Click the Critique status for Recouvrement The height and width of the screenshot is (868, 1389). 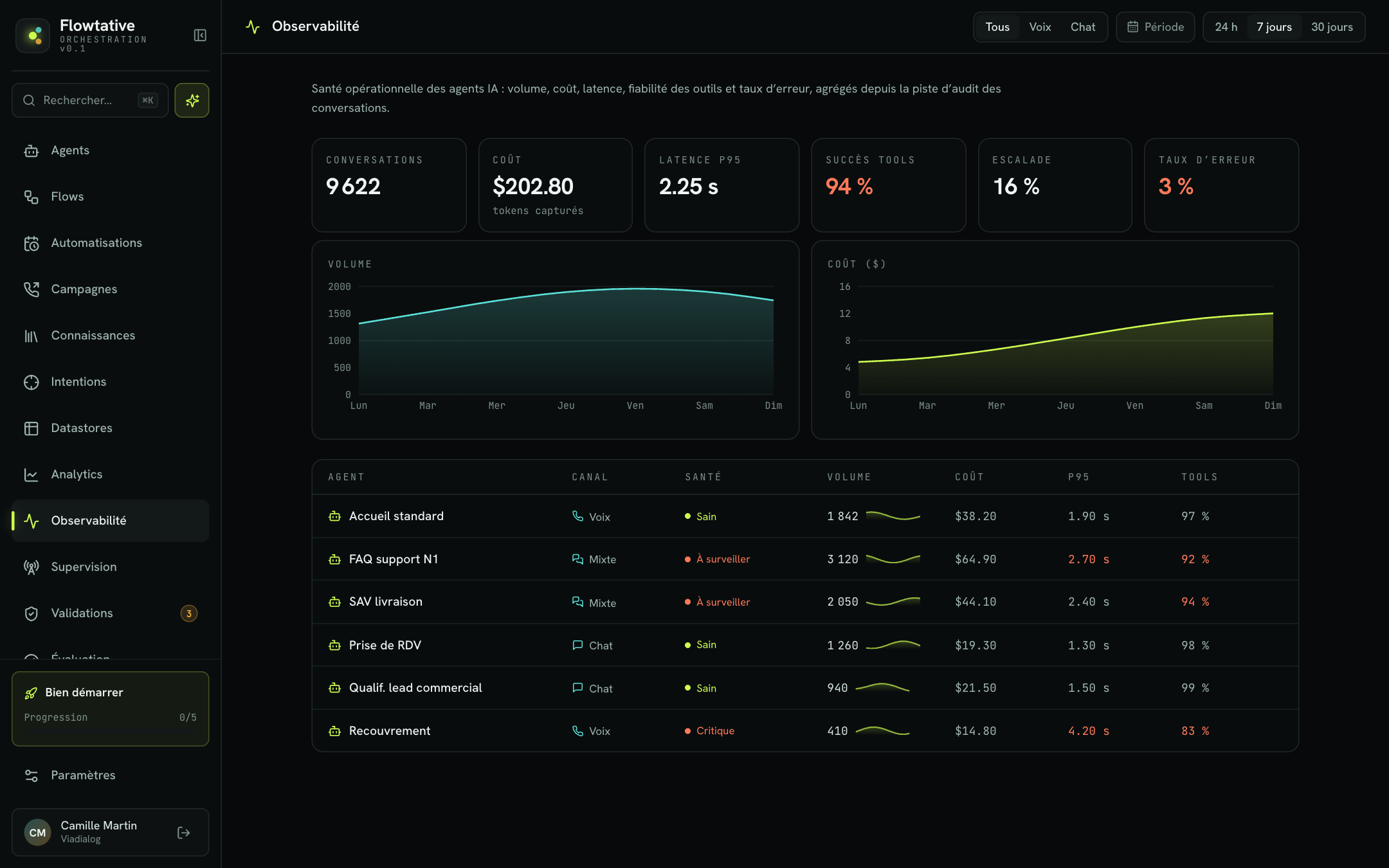tap(710, 731)
